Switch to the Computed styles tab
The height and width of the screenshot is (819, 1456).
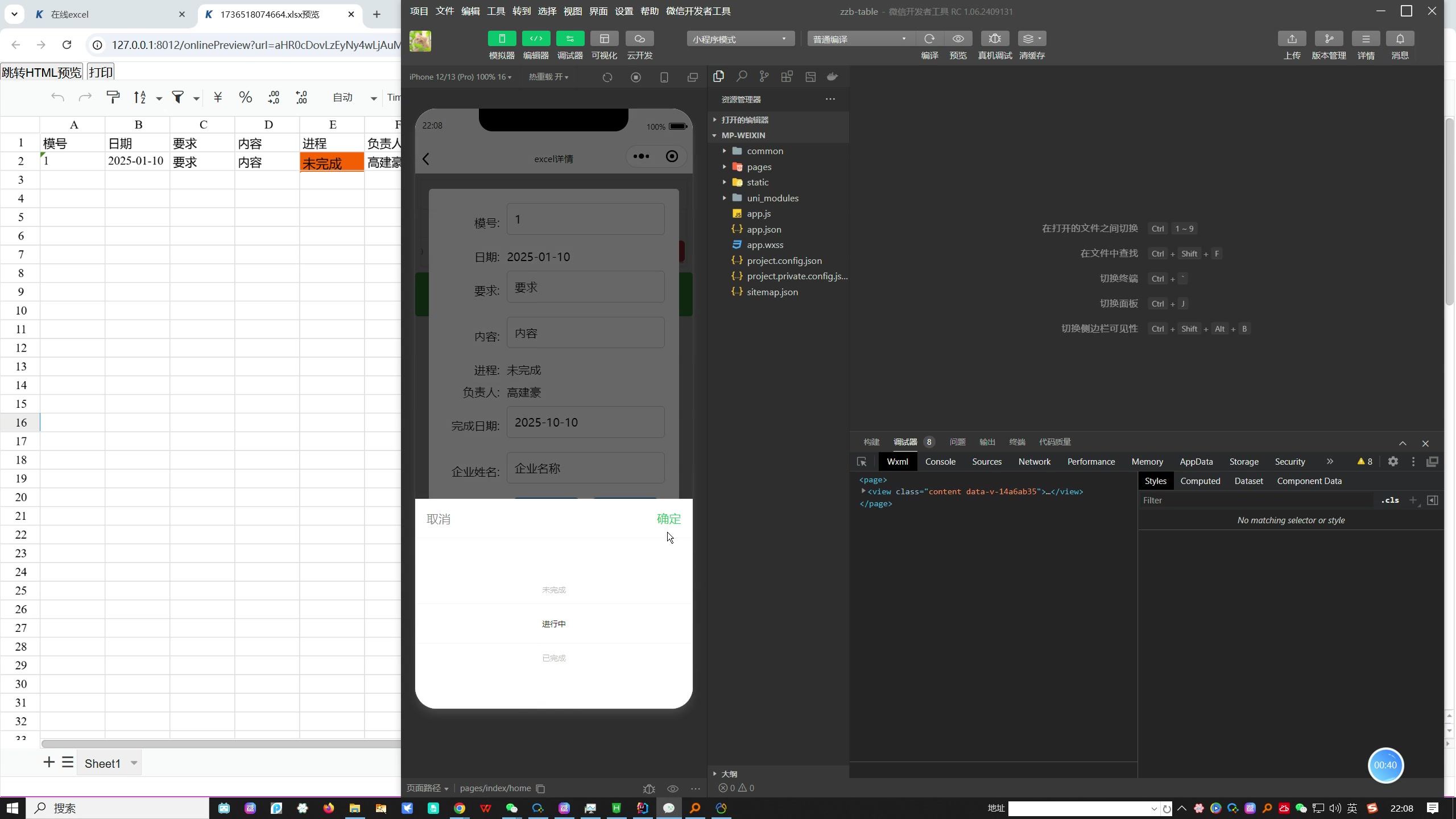tap(1200, 481)
